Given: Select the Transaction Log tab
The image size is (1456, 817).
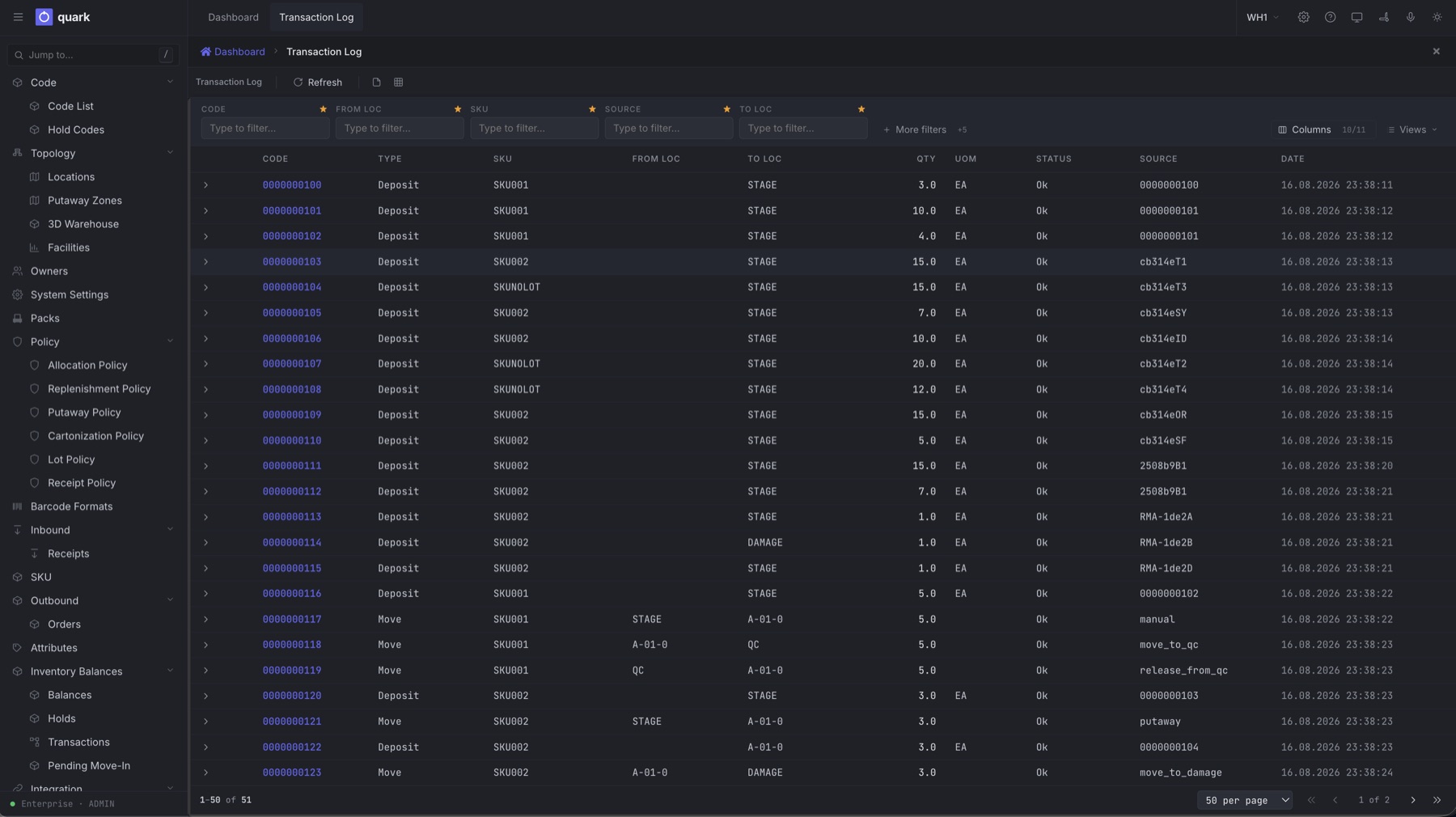Looking at the screenshot, I should click(316, 17).
